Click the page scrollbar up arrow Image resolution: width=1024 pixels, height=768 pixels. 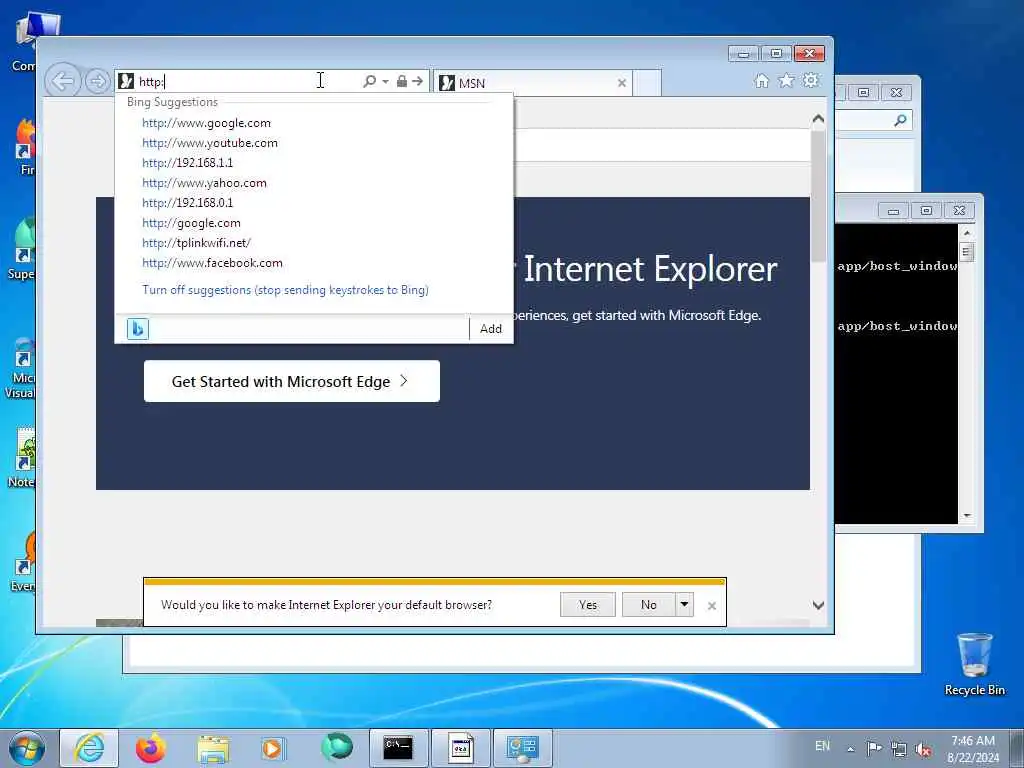tap(818, 119)
